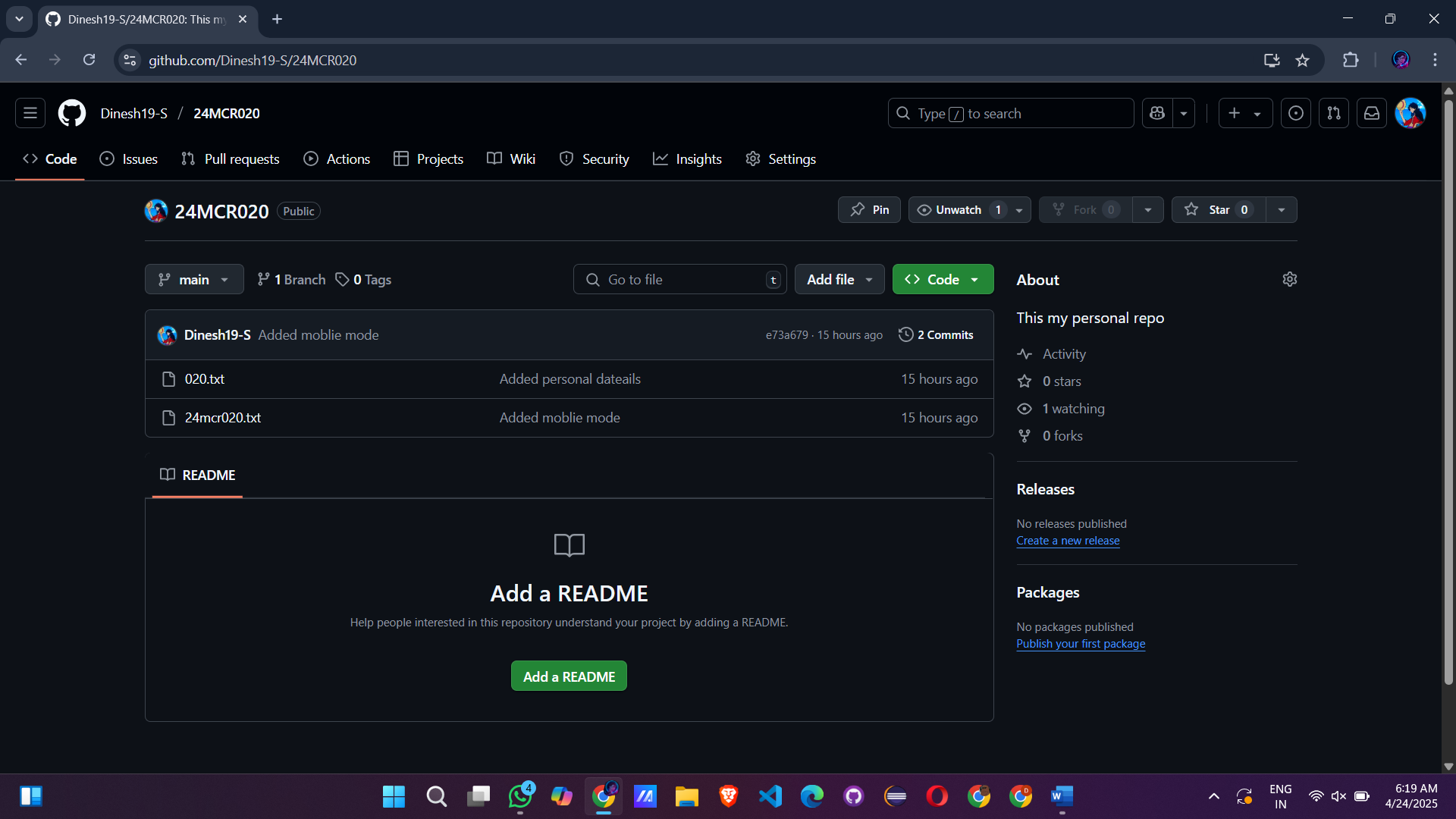Open commit e73a679 hash link
Image resolution: width=1456 pixels, height=819 pixels.
[786, 335]
